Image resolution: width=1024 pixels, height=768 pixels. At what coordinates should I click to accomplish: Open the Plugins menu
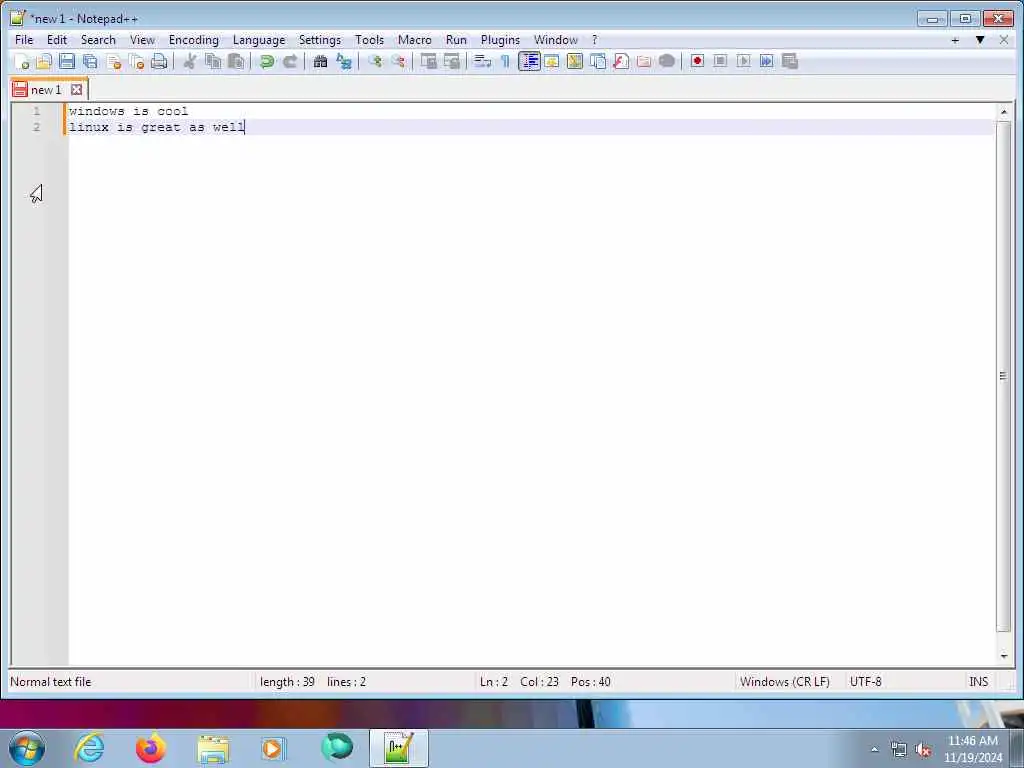click(x=500, y=40)
